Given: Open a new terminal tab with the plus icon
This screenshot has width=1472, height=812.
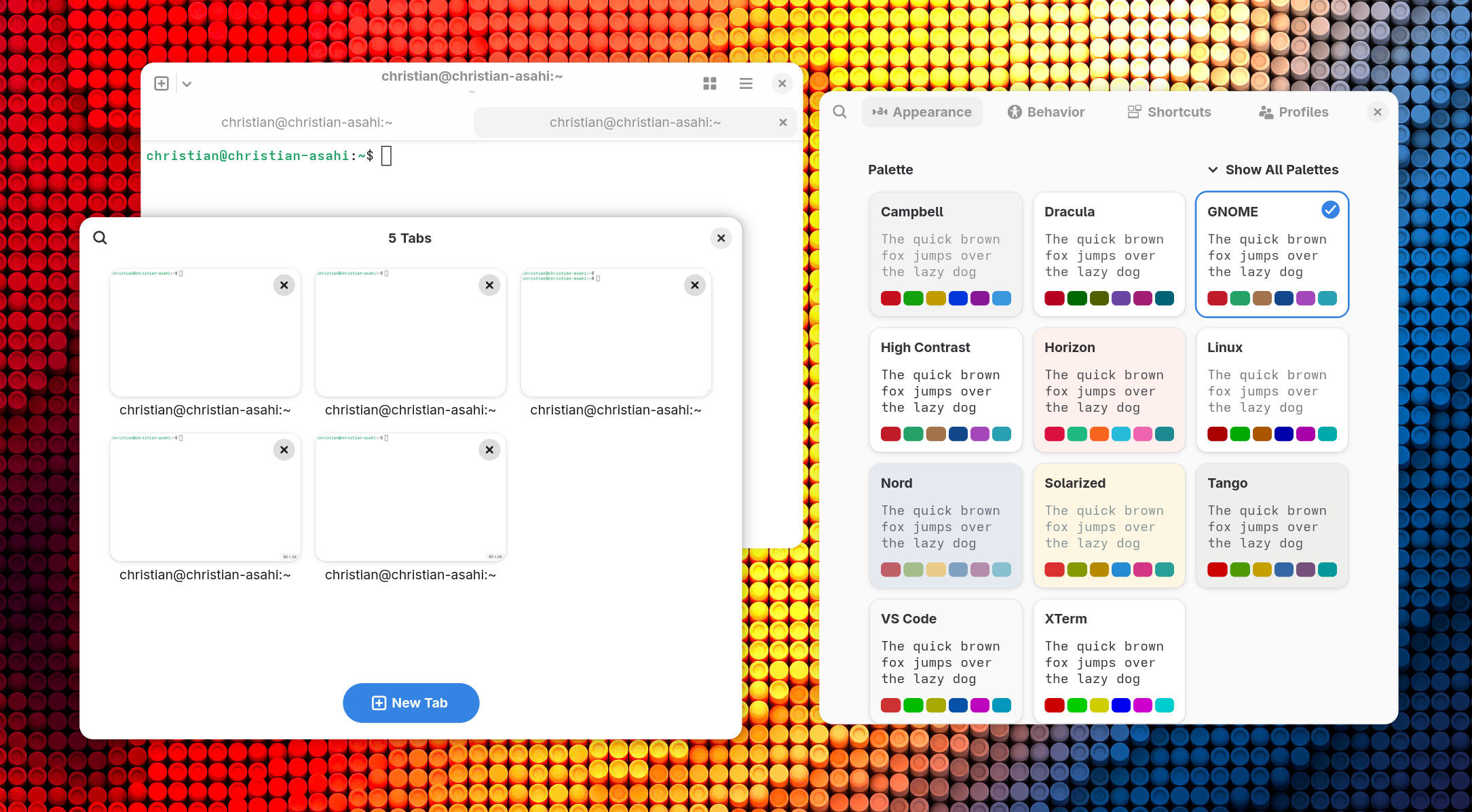Looking at the screenshot, I should [x=161, y=83].
